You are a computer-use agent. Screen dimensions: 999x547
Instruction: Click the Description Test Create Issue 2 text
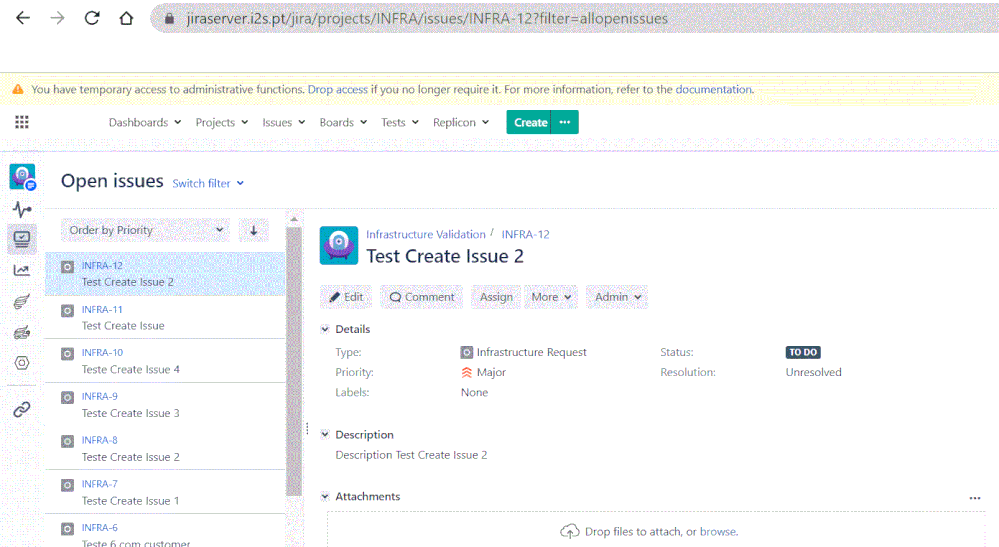pyautogui.click(x=412, y=455)
